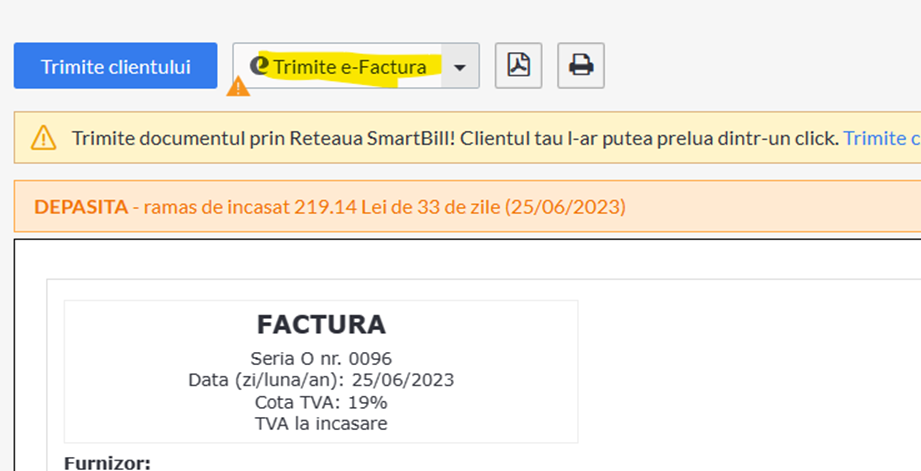Click the blue Trimite clientului button
The height and width of the screenshot is (471, 921).
coord(116,66)
